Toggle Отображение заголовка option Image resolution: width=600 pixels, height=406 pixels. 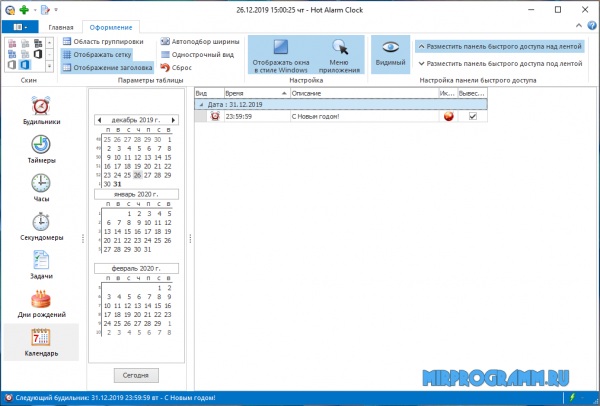pos(108,67)
